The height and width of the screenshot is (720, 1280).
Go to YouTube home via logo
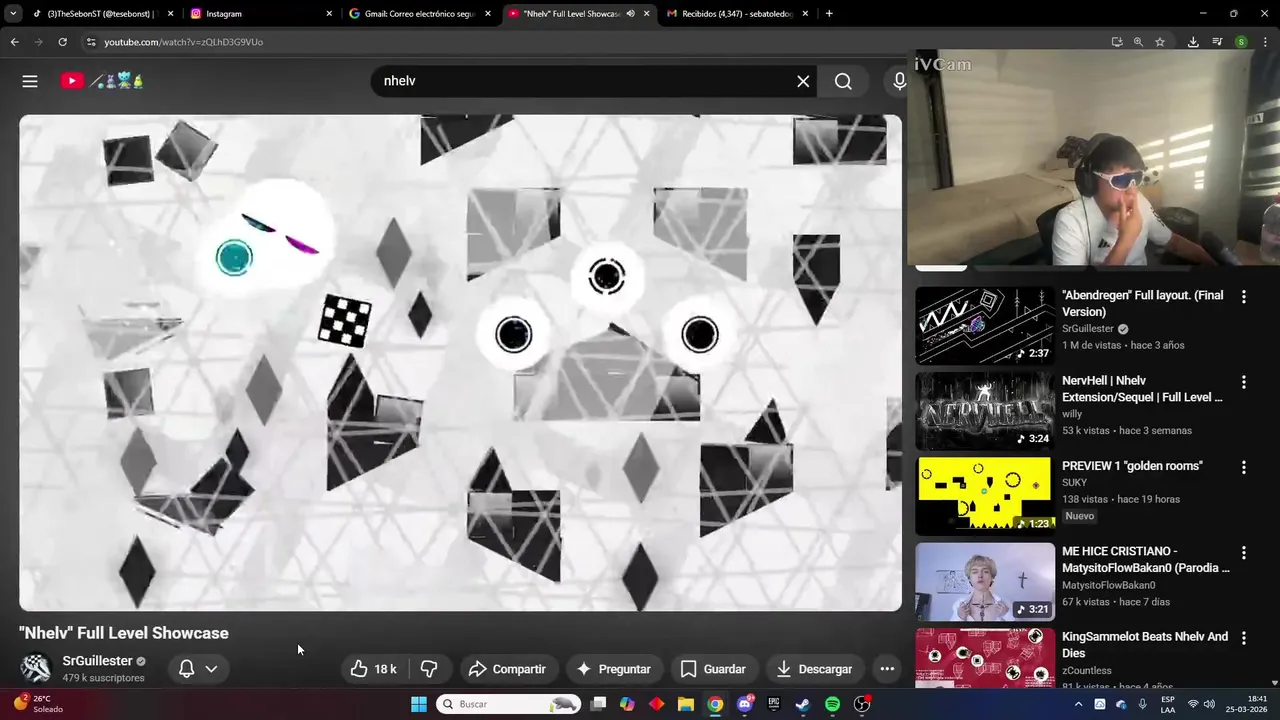pyautogui.click(x=102, y=81)
